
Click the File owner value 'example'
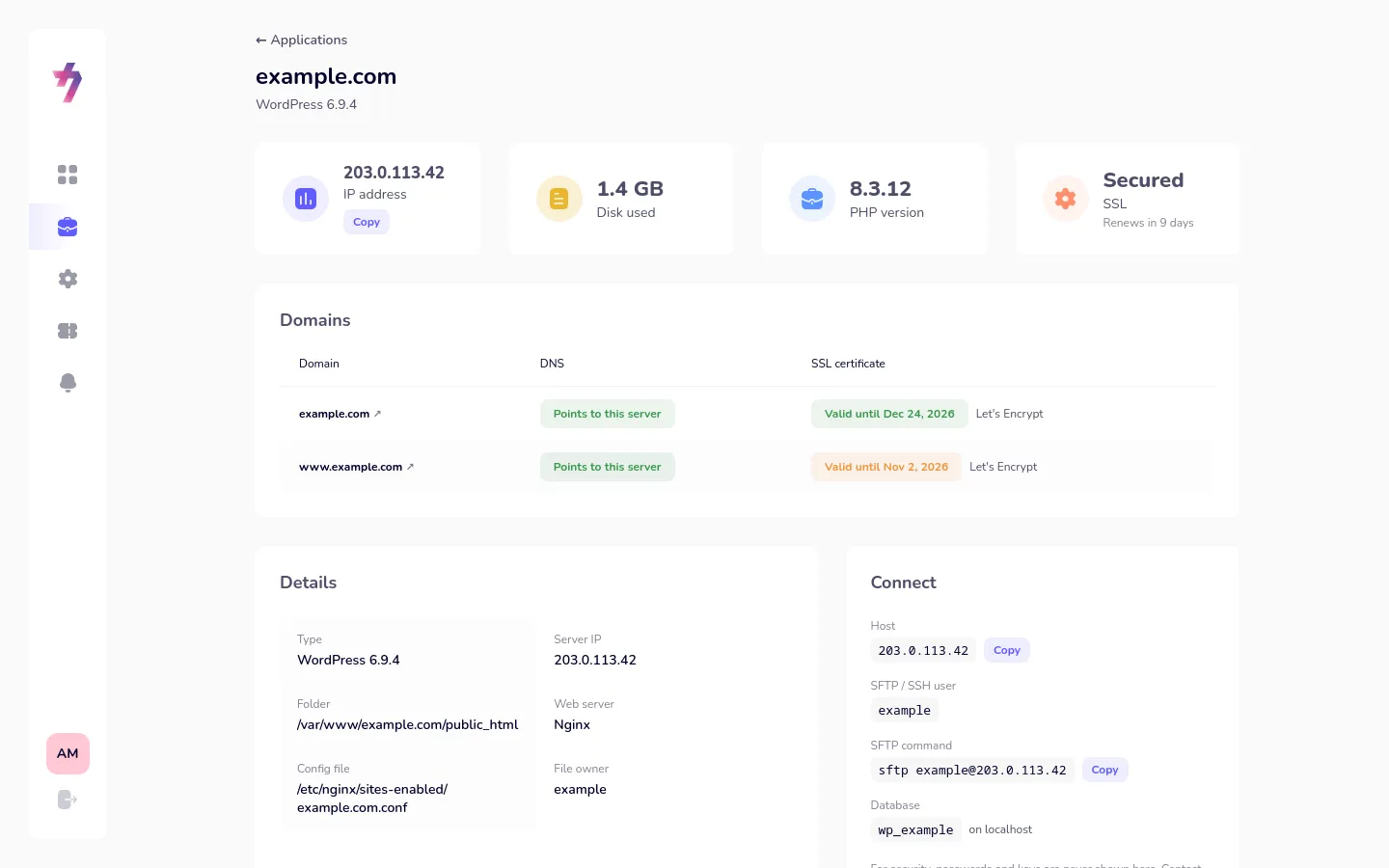pyautogui.click(x=580, y=789)
